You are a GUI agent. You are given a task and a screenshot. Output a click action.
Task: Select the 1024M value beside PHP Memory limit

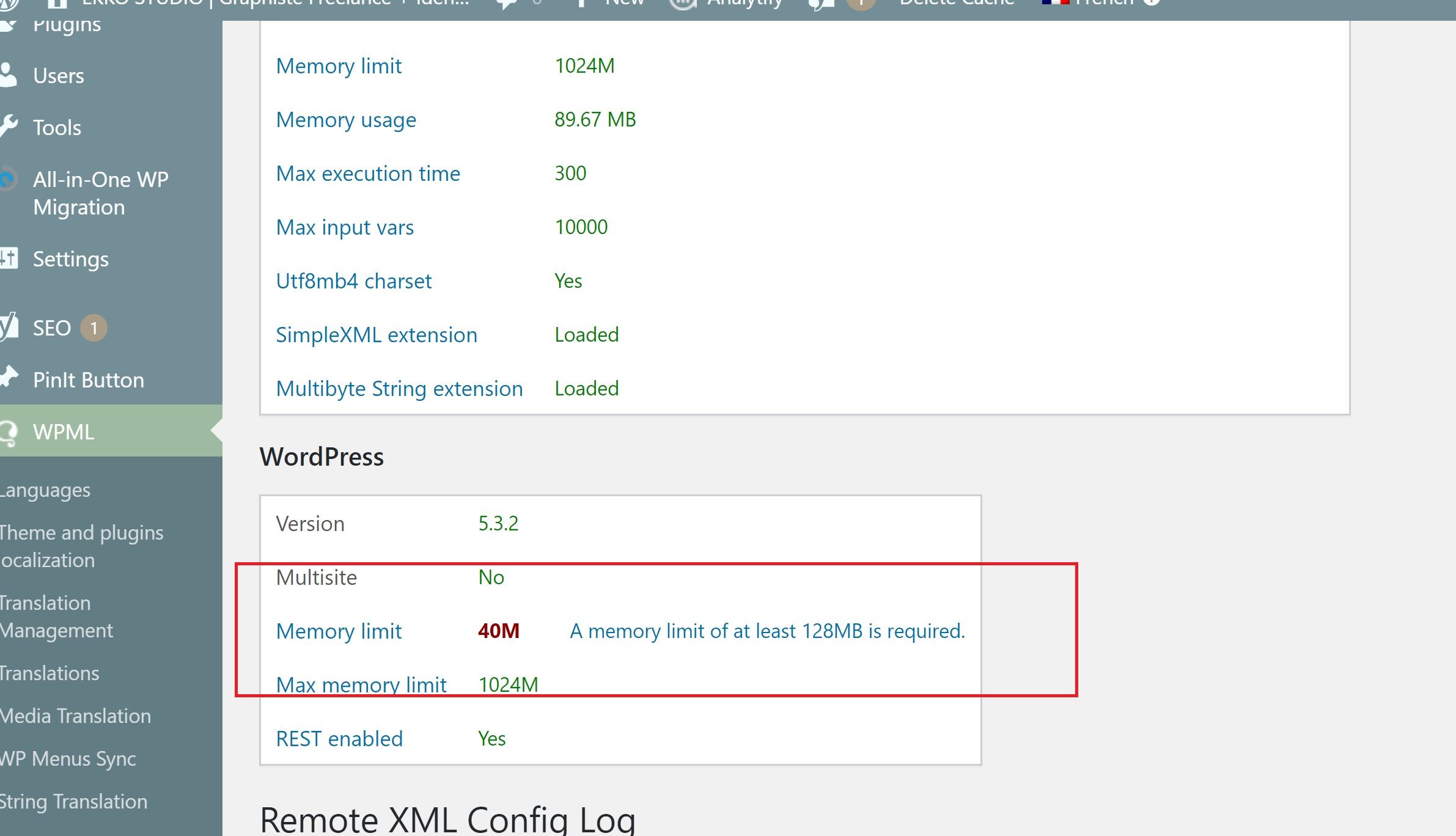(584, 66)
